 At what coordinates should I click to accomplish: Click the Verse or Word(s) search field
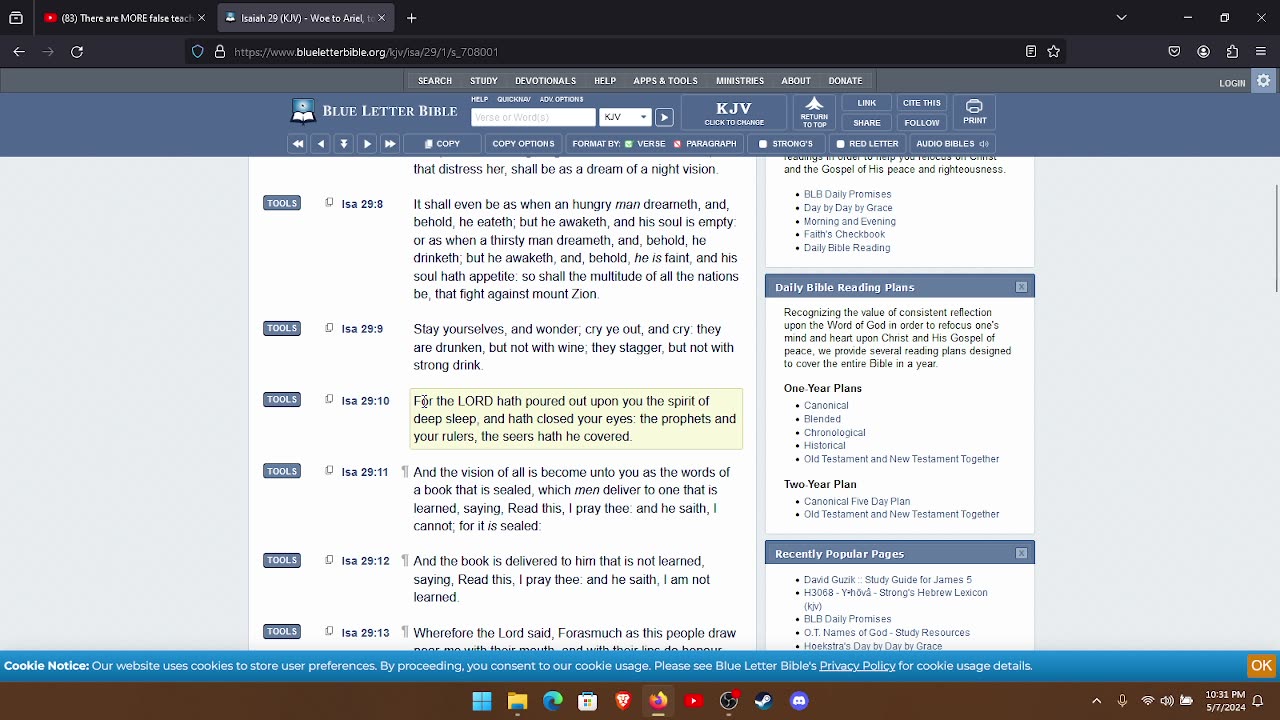click(533, 118)
